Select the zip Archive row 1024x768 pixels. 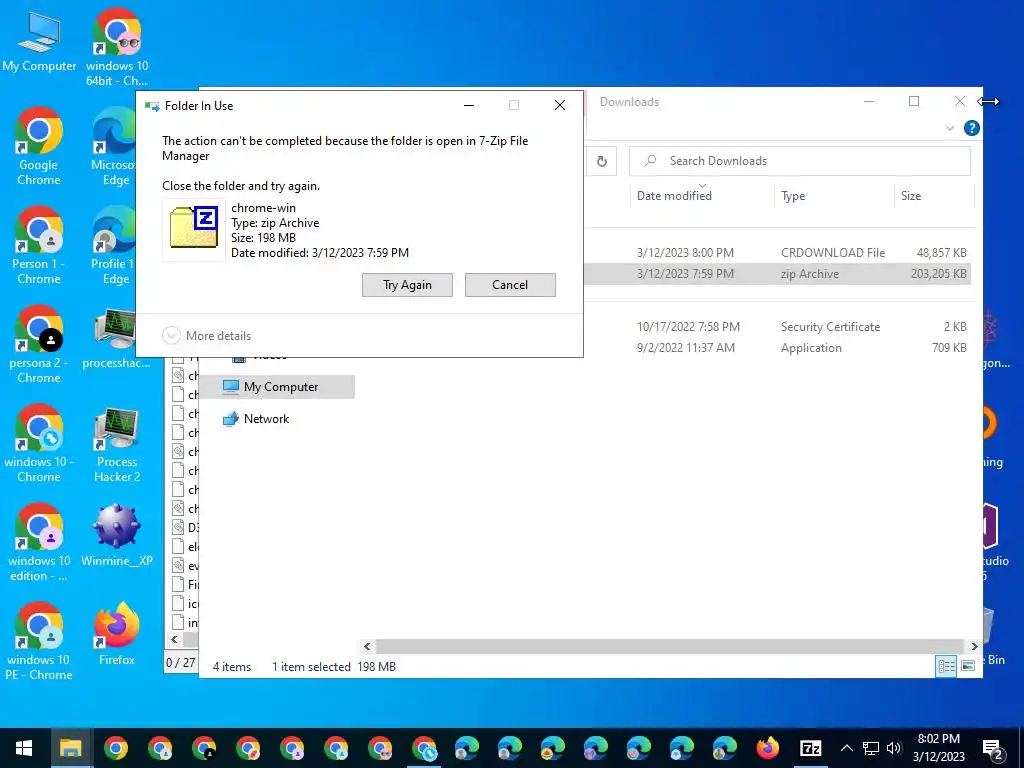tap(778, 274)
